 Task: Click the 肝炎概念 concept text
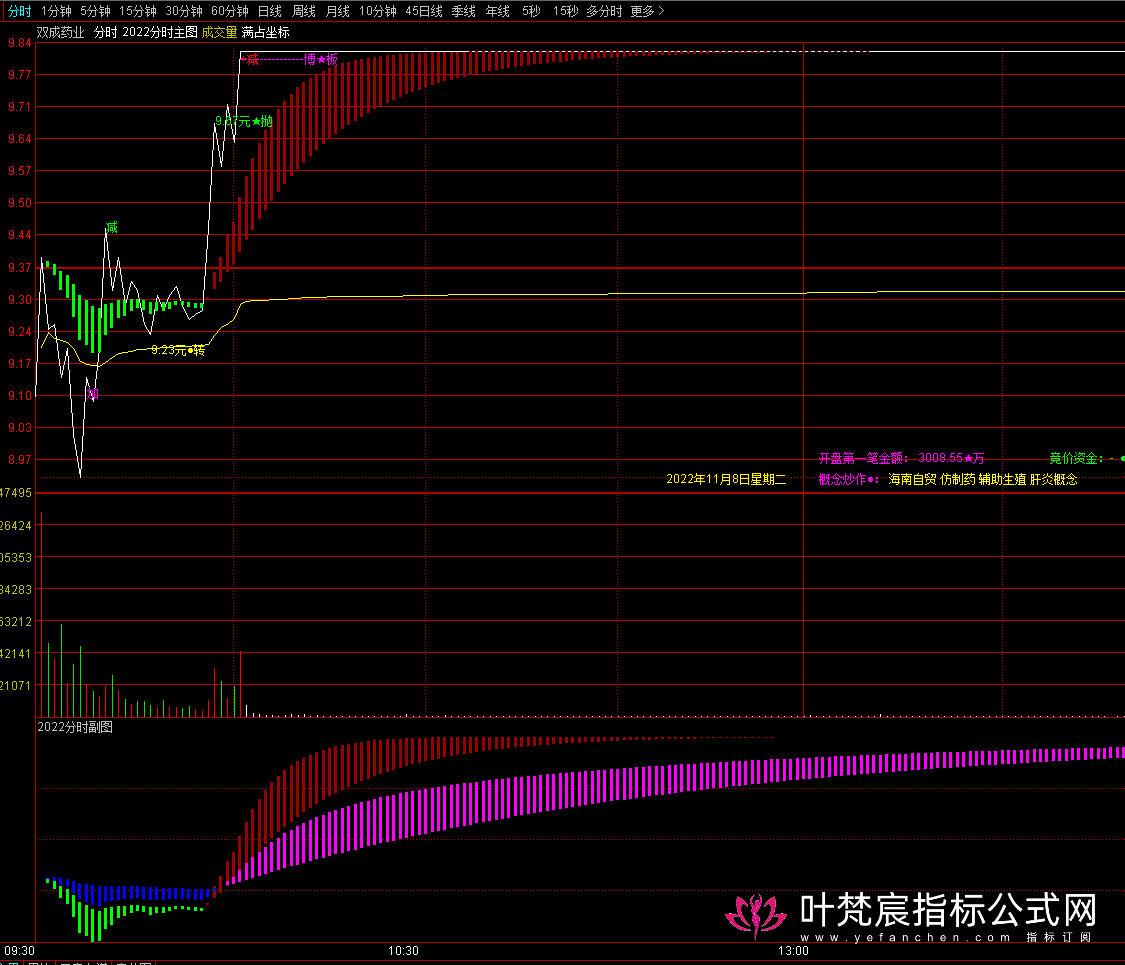point(1053,479)
